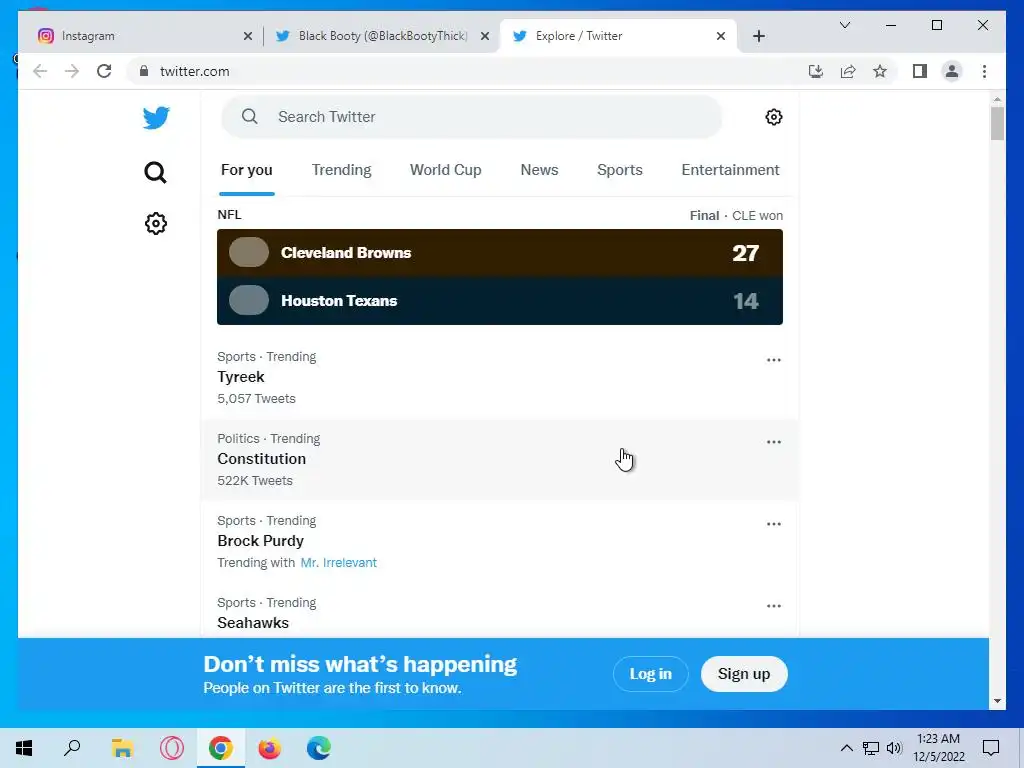Toggle Chrome side panel
Image resolution: width=1024 pixels, height=768 pixels.
tap(920, 71)
